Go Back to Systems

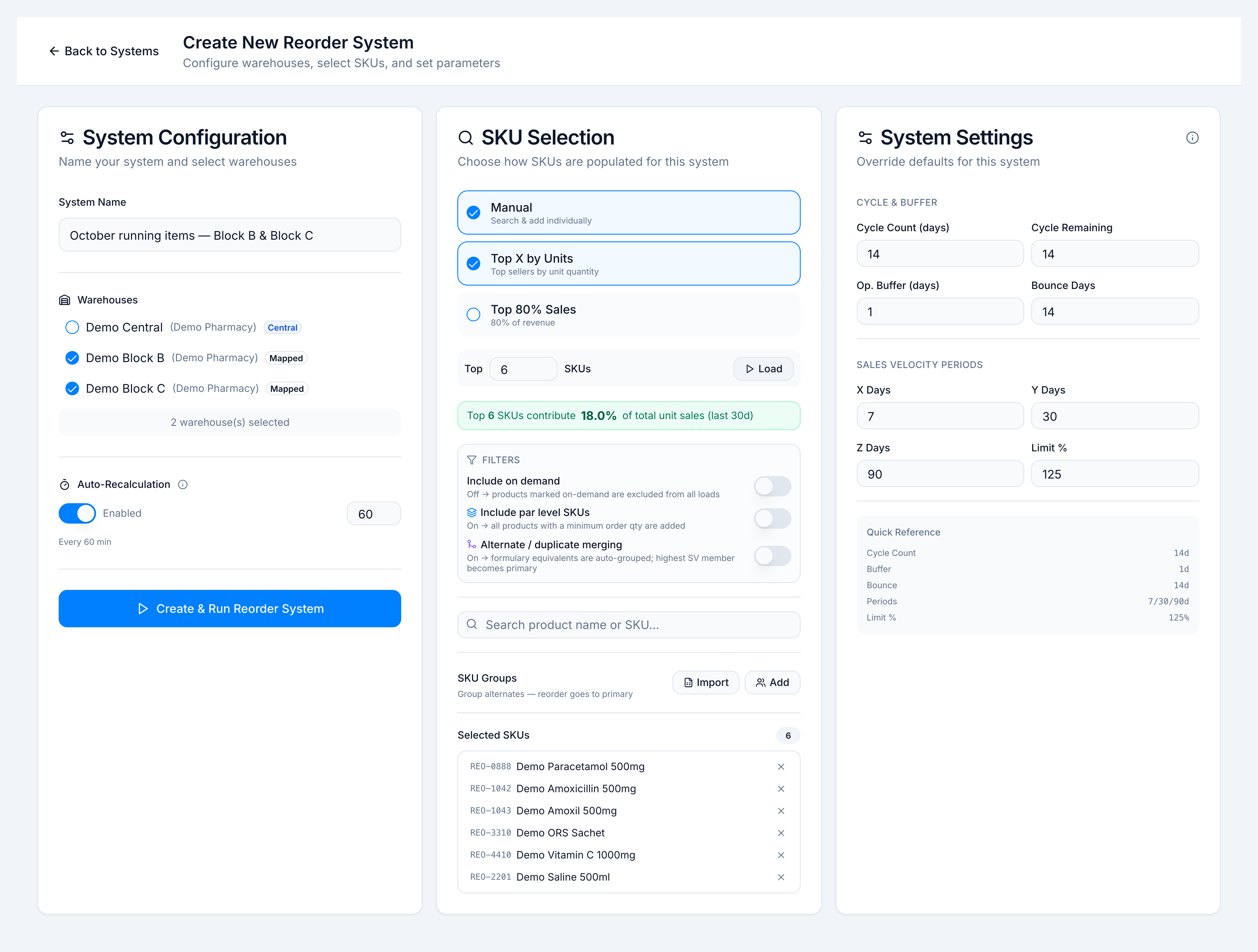click(103, 51)
